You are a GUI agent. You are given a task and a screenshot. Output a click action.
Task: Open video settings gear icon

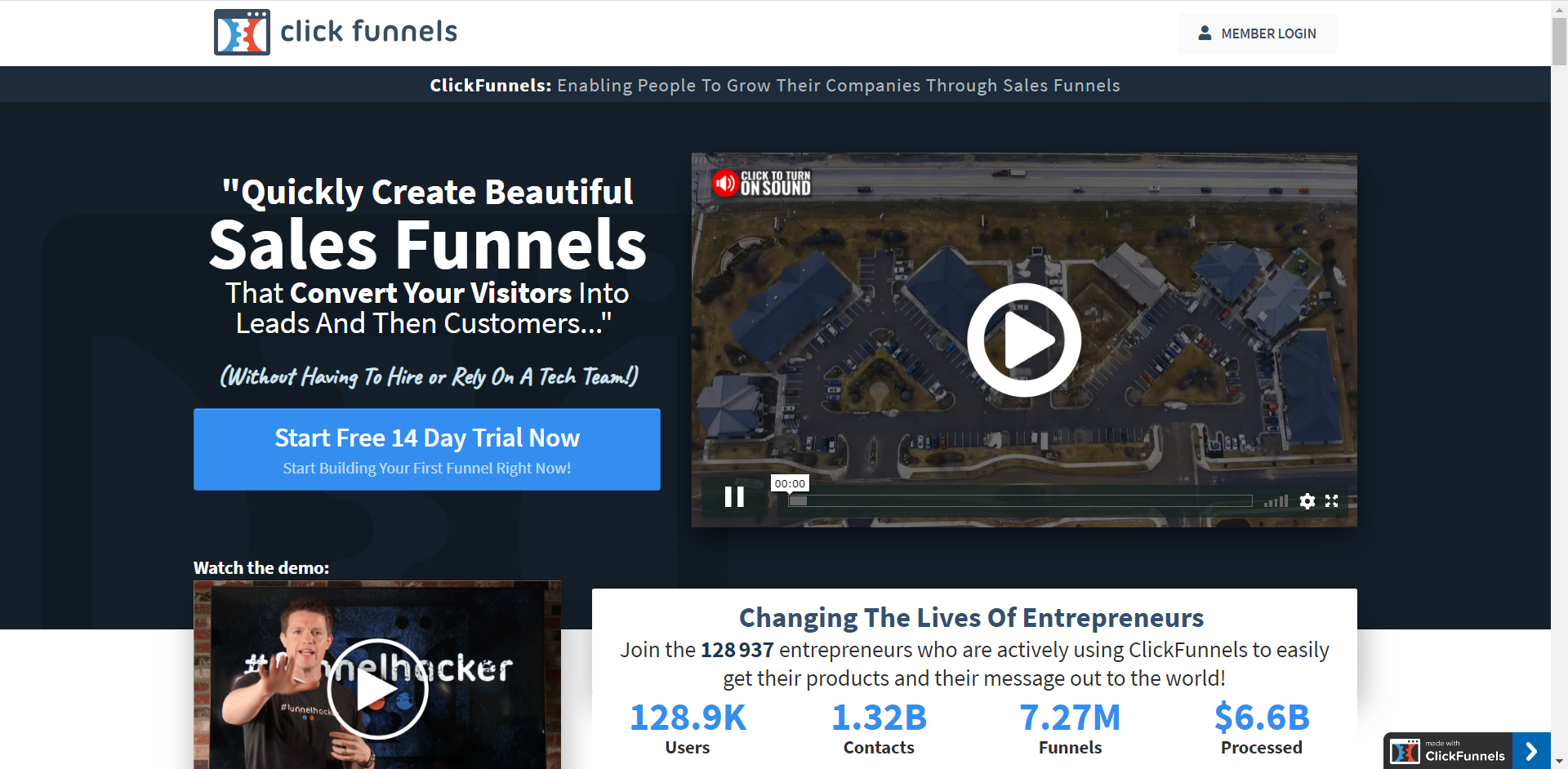click(x=1307, y=501)
